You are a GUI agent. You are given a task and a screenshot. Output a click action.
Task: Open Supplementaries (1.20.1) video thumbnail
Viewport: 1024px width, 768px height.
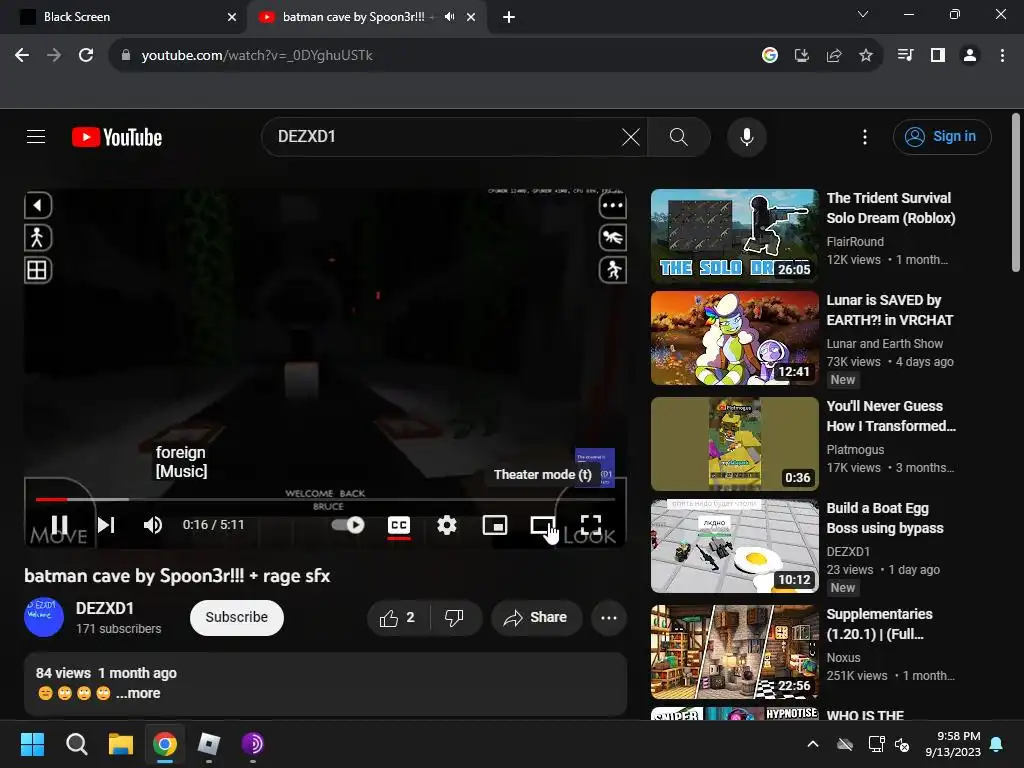point(735,652)
